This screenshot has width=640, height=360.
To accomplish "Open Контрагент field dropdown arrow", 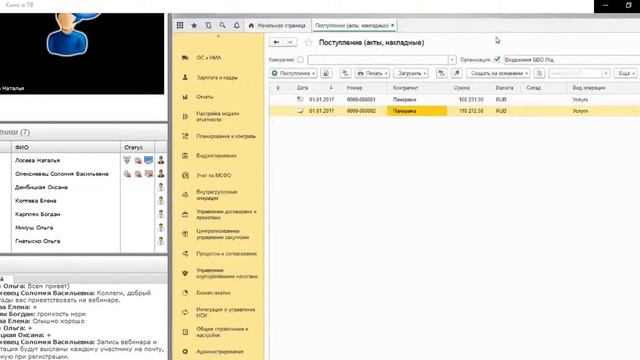I will coord(452,60).
